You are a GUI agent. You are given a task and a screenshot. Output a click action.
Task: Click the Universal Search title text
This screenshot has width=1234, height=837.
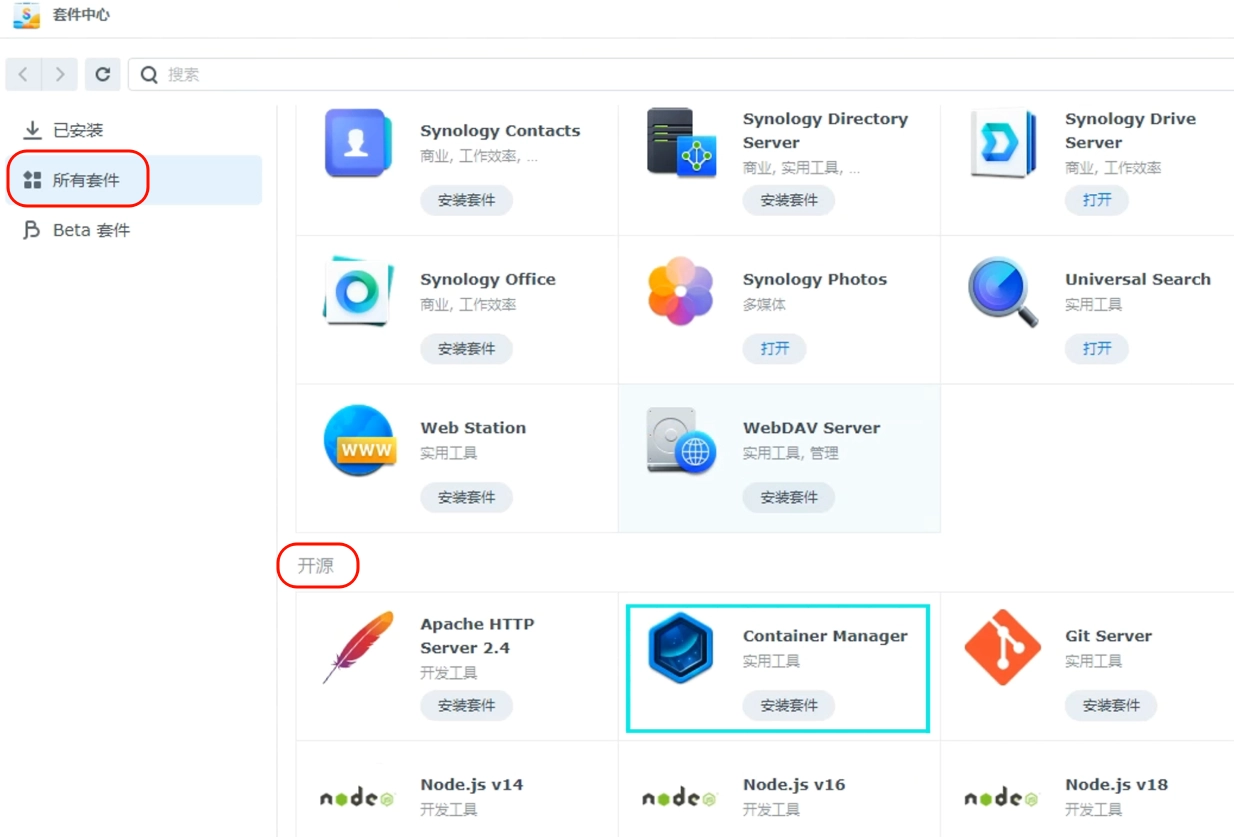[1138, 280]
